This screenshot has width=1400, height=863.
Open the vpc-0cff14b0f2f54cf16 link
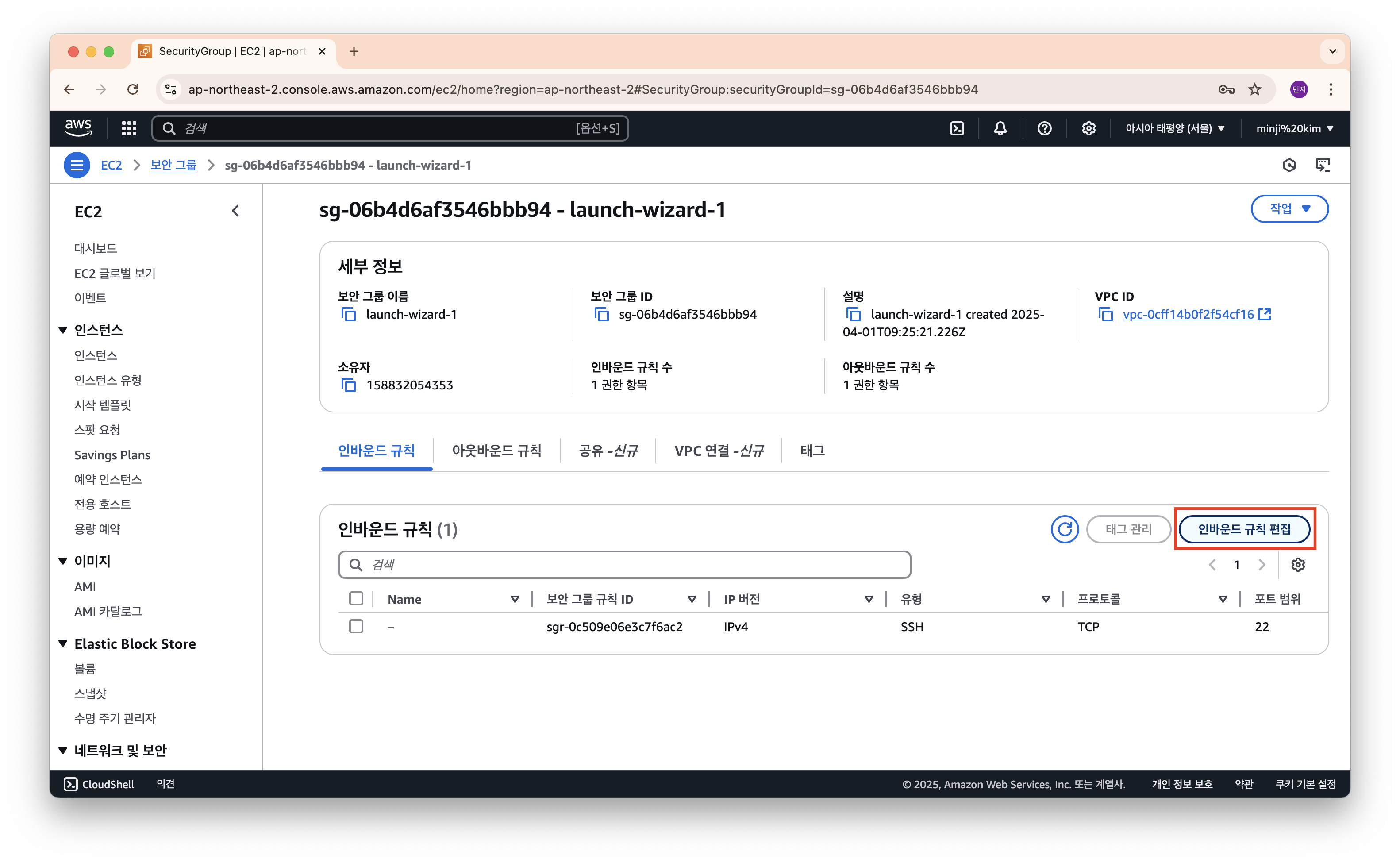[1196, 315]
